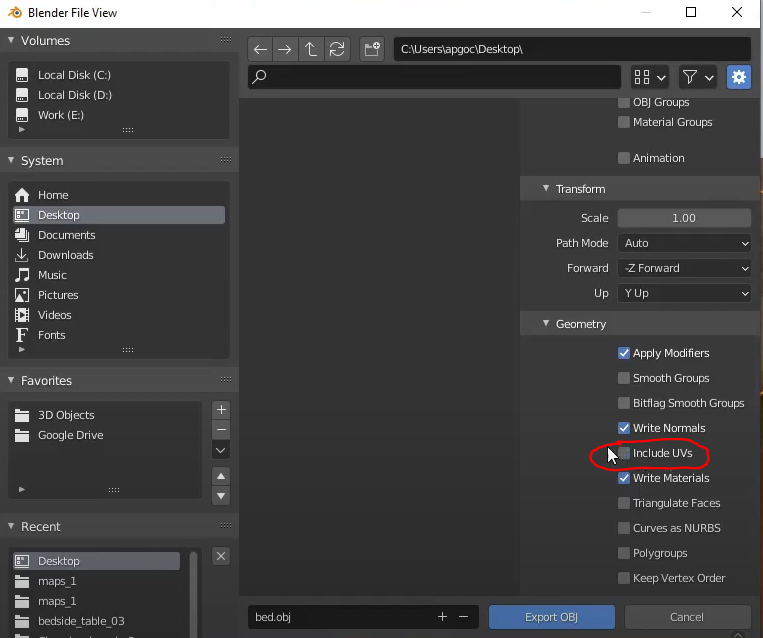Open favorites specials chevron menu
Viewport: 763px width, 638px height.
pos(221,450)
